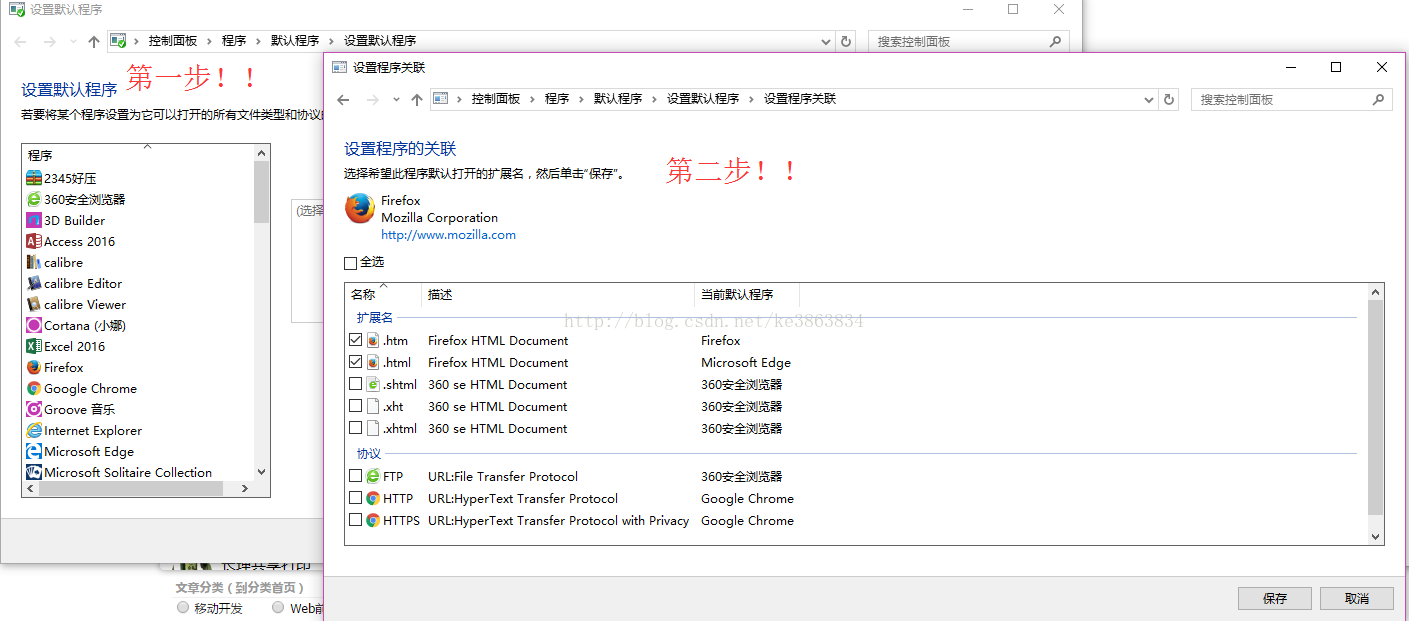The width and height of the screenshot is (1409, 621).
Task: Sort by 名称 column header
Action: pyautogui.click(x=384, y=294)
